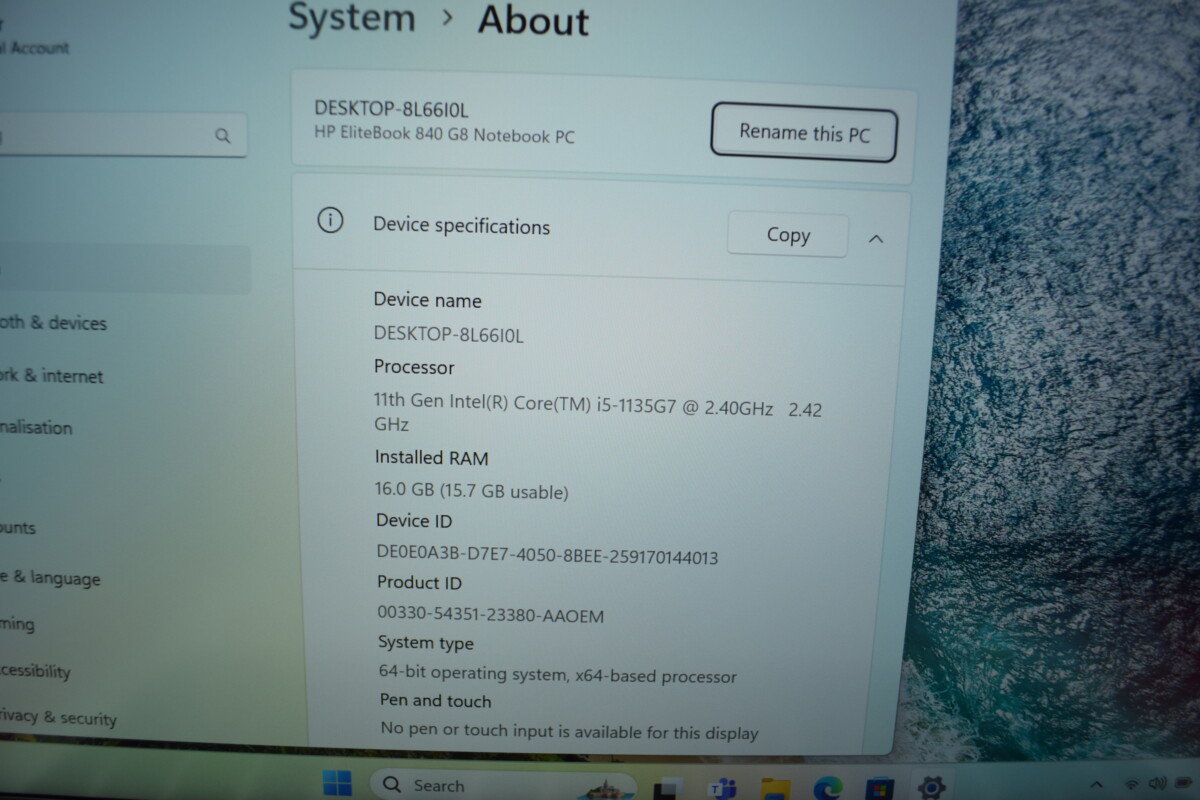The image size is (1200, 800).
Task: Click the About page title
Action: coord(533,19)
